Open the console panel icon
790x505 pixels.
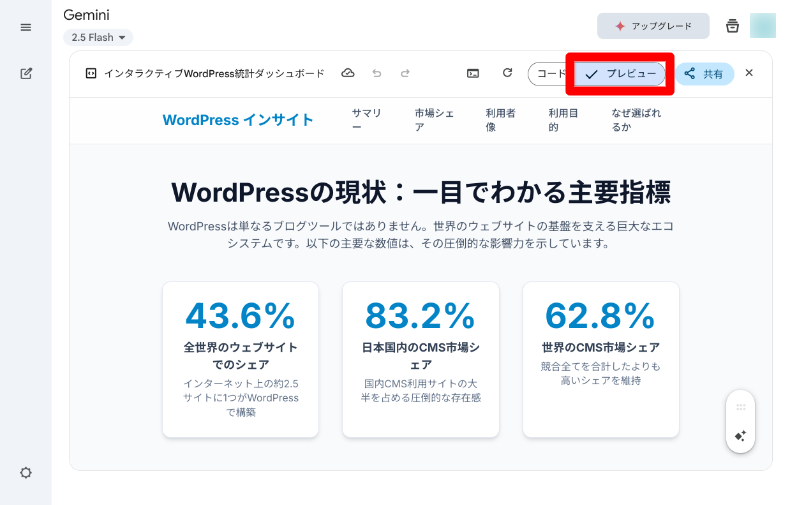[473, 74]
